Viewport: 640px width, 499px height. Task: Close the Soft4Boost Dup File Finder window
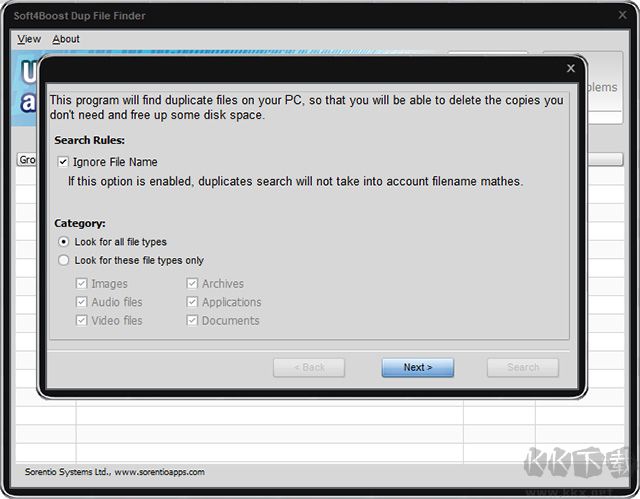[622, 15]
